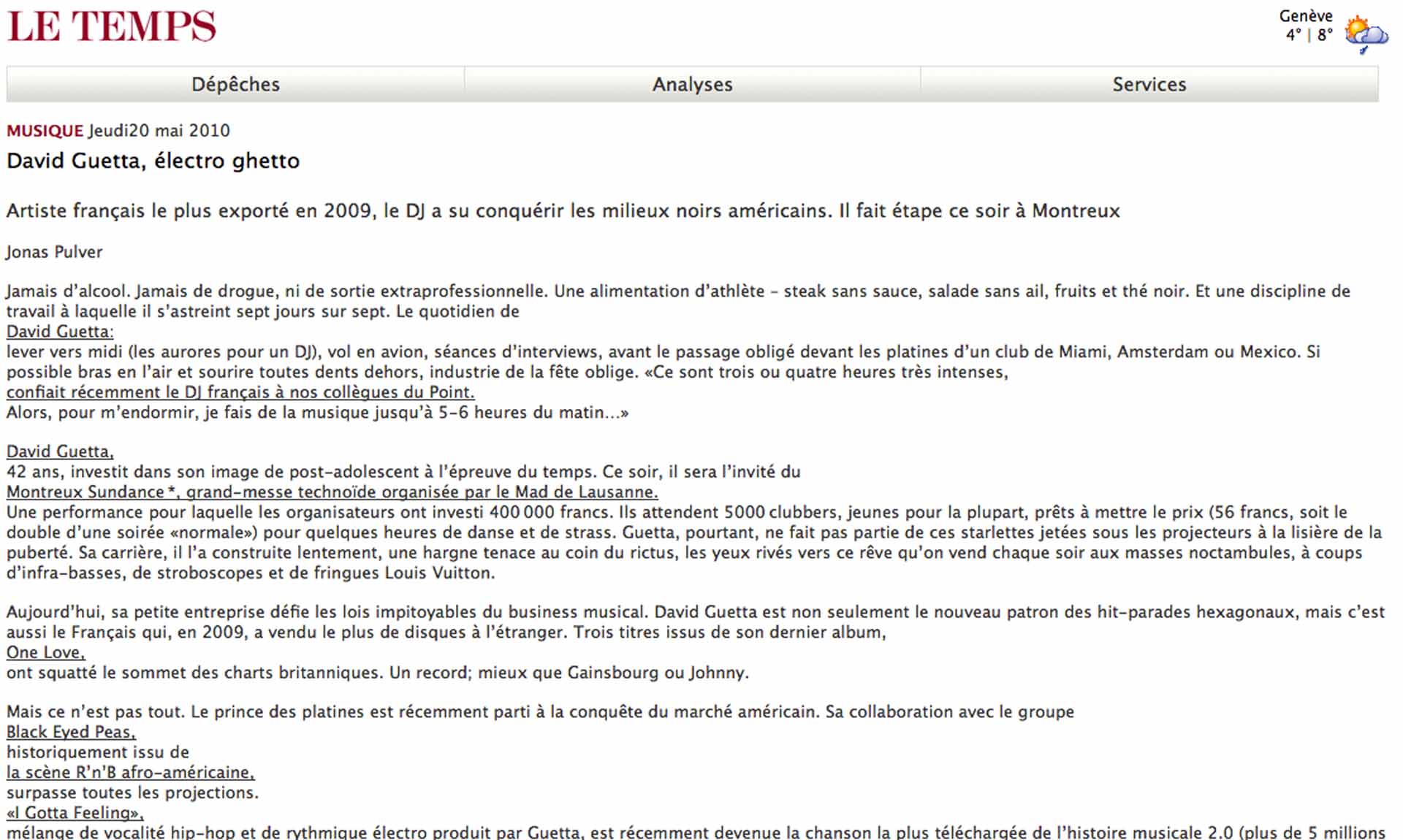Click text 'surpasse toutes les projections.'
This screenshot has width=1403, height=840.
tap(133, 793)
